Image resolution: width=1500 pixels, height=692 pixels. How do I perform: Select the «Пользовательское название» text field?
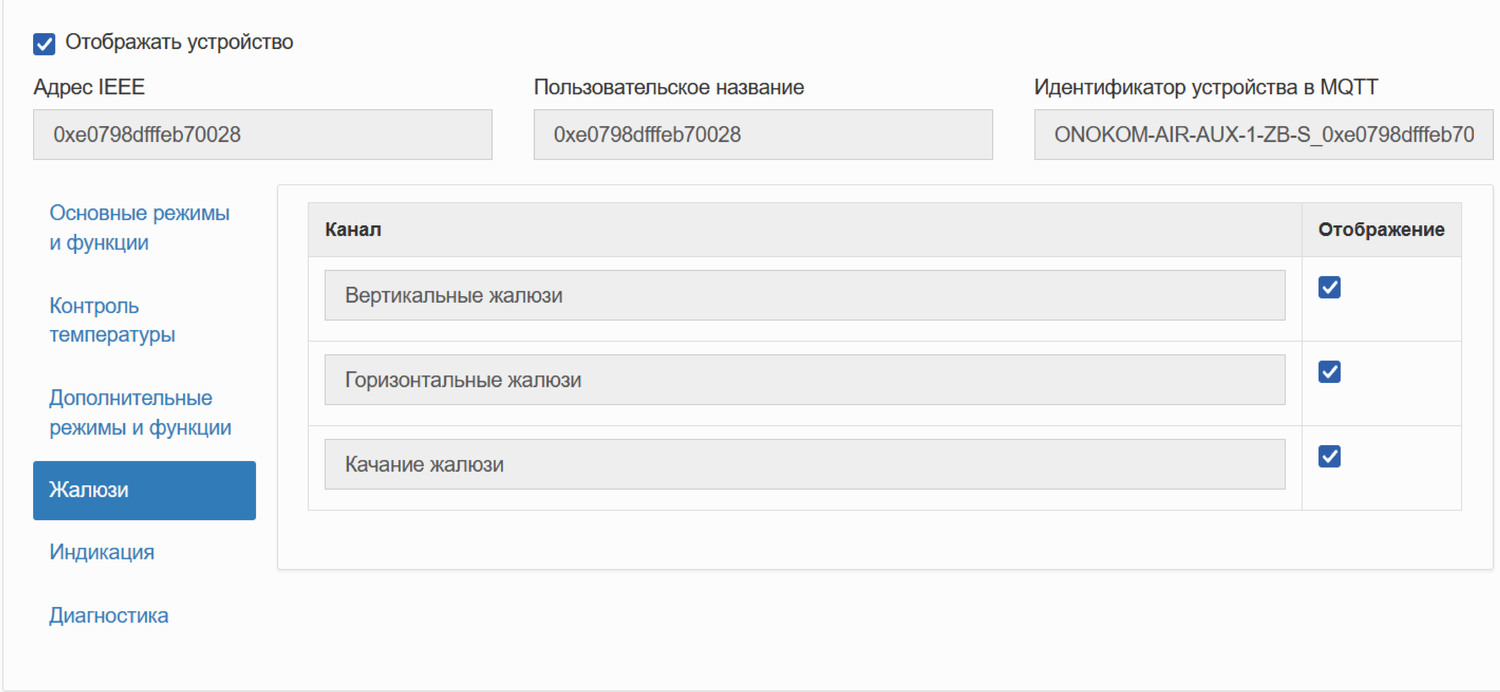pos(762,134)
